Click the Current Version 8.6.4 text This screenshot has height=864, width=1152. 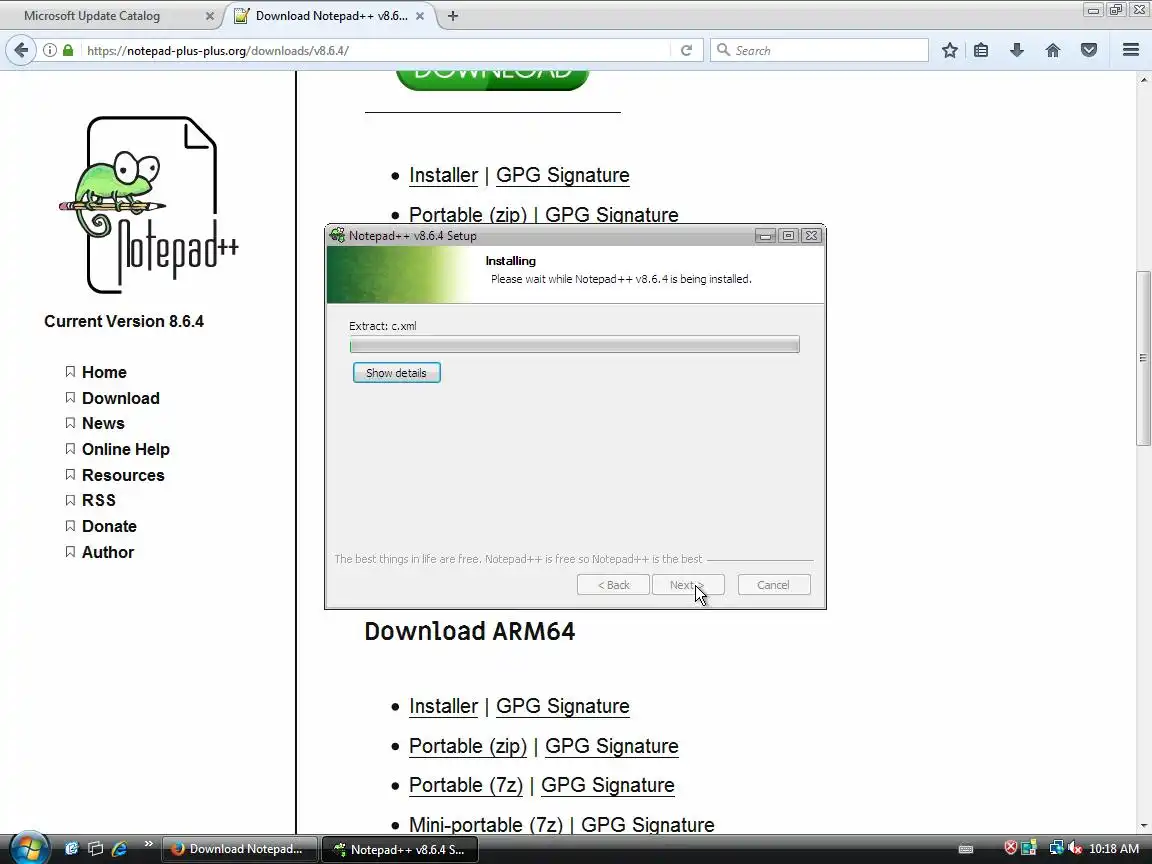click(x=123, y=322)
